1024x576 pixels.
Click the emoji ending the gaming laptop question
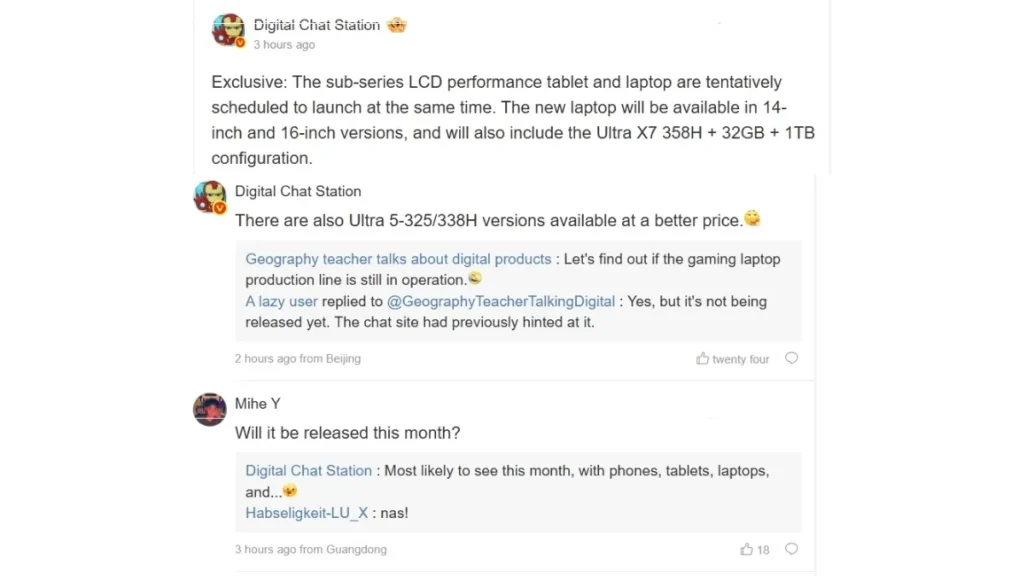point(475,279)
